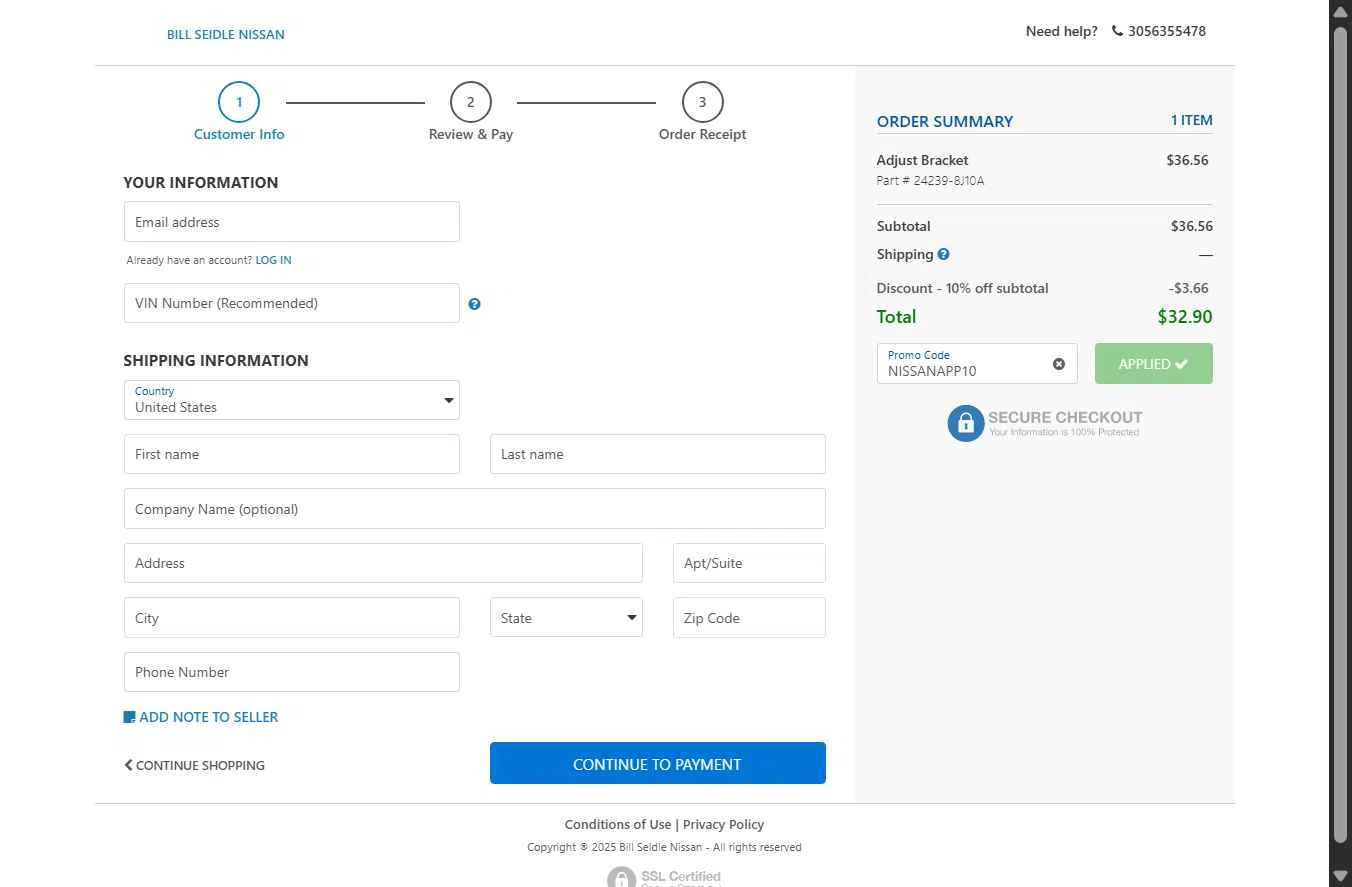Click the Last name field
1352x887 pixels.
pos(658,454)
